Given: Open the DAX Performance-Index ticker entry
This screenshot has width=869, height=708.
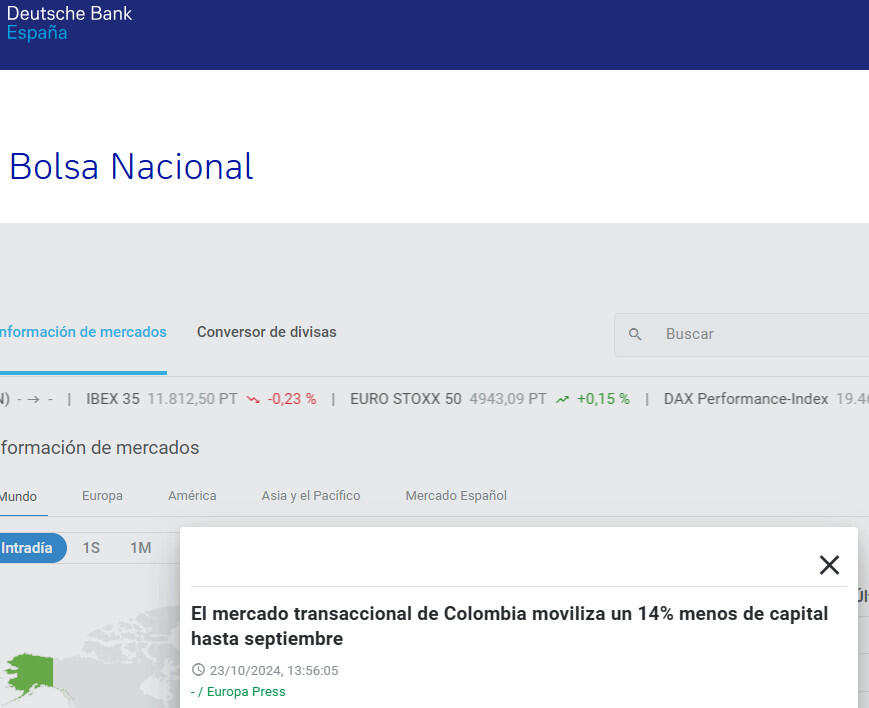Looking at the screenshot, I should 745,399.
